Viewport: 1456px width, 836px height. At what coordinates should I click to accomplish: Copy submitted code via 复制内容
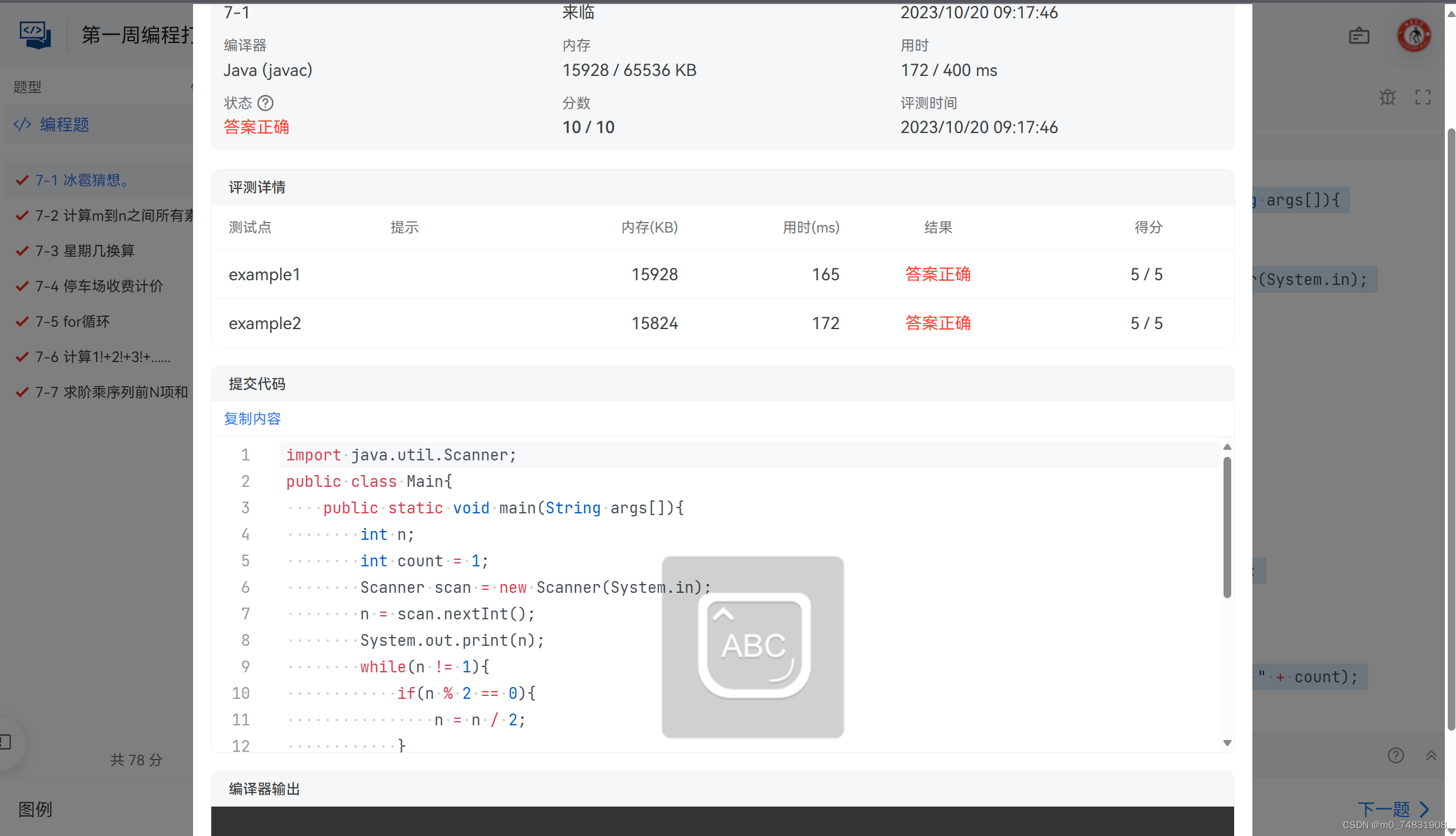click(x=252, y=419)
